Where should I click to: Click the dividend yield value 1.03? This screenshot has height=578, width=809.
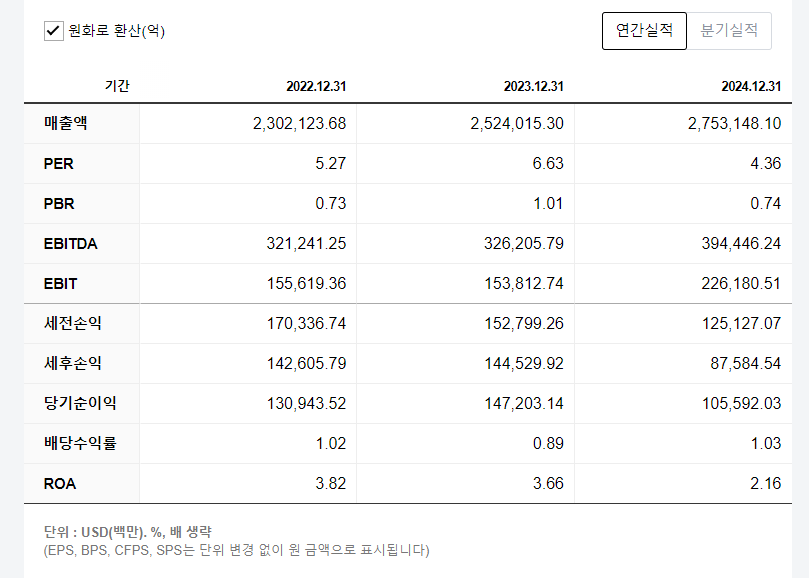click(766, 444)
